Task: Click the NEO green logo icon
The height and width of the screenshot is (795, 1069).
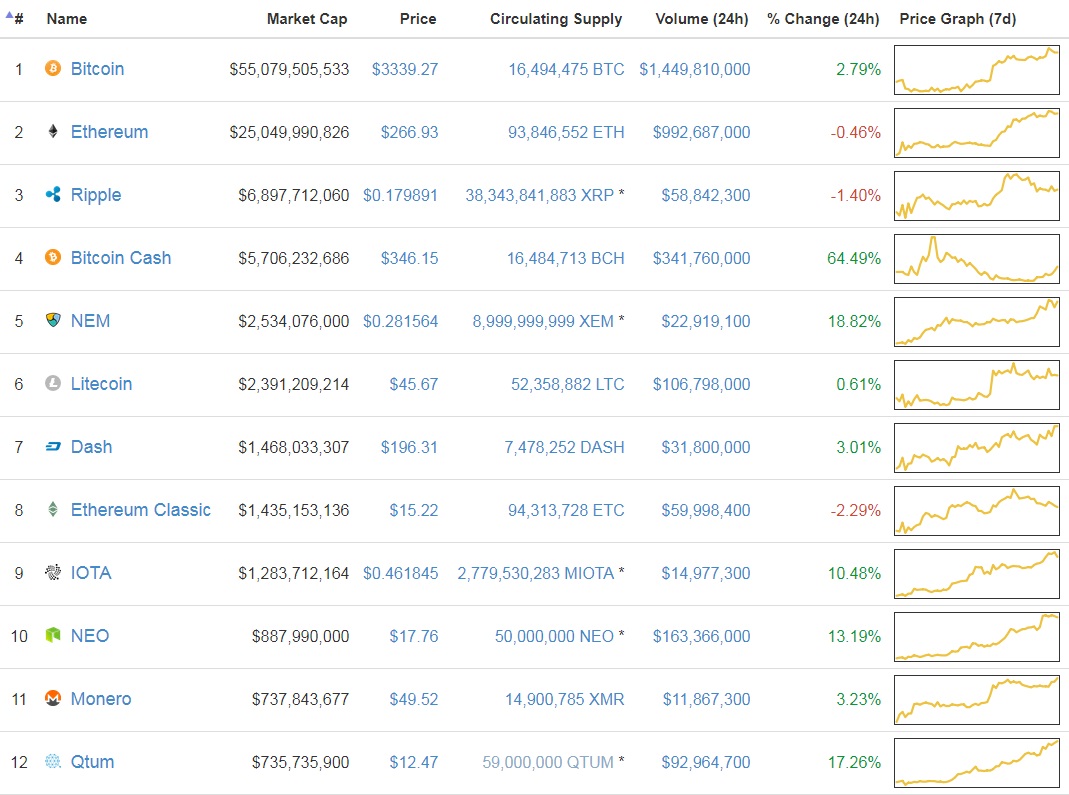Action: (x=52, y=635)
